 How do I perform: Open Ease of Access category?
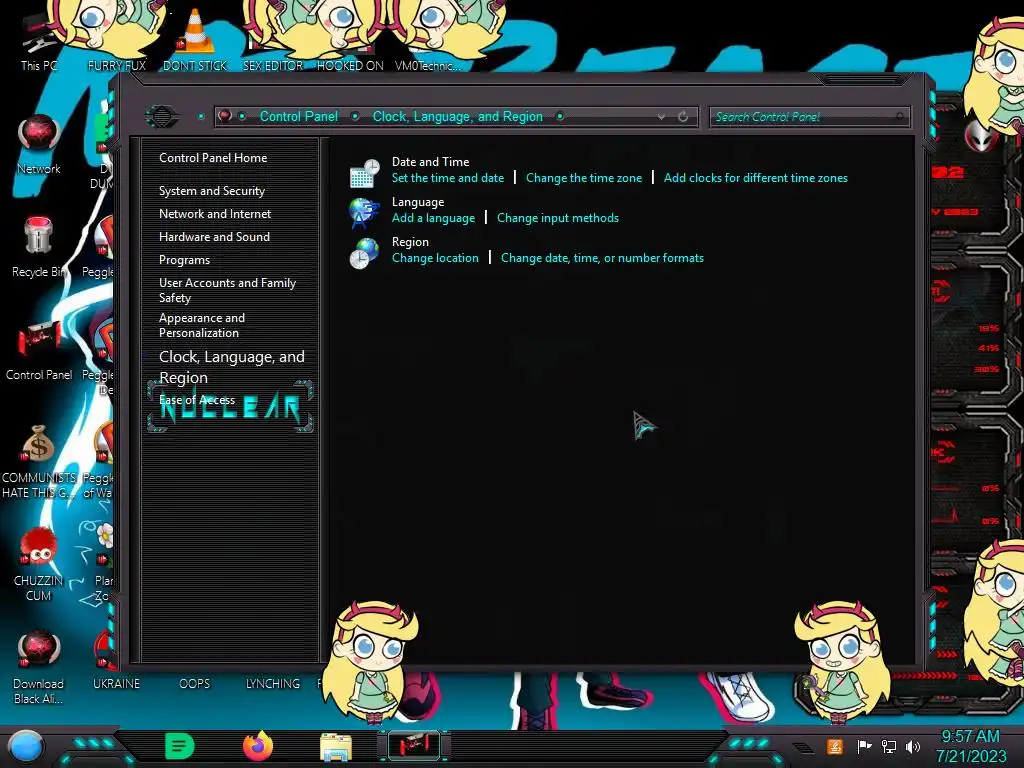click(197, 400)
